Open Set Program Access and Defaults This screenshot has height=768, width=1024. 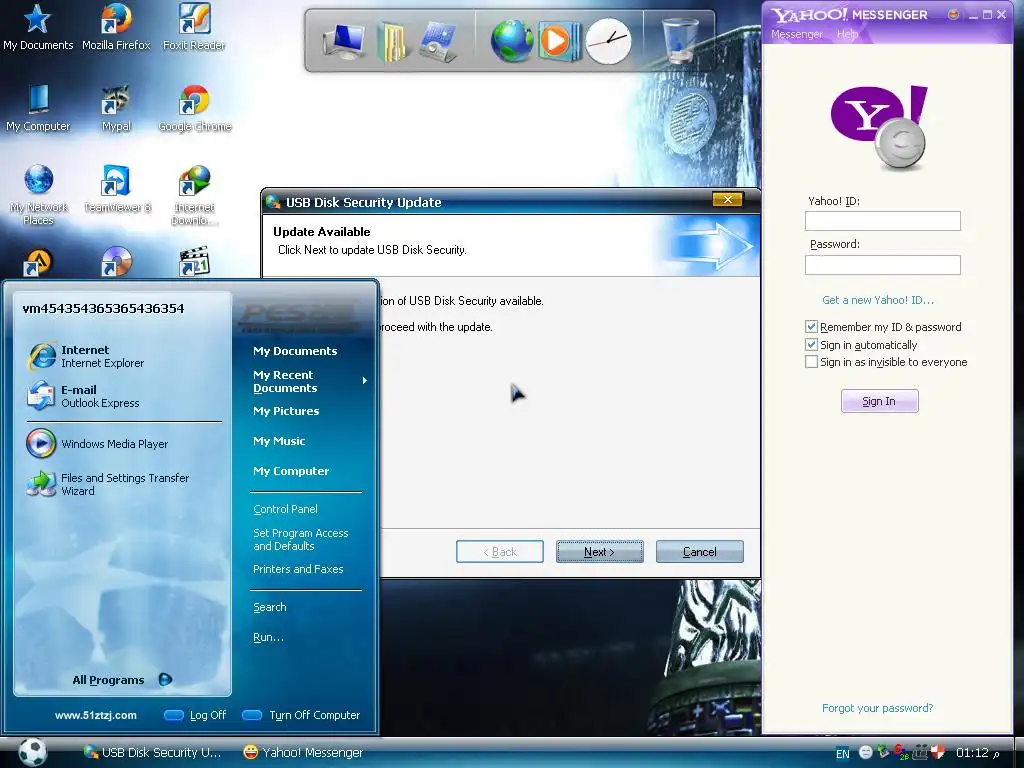click(x=300, y=539)
